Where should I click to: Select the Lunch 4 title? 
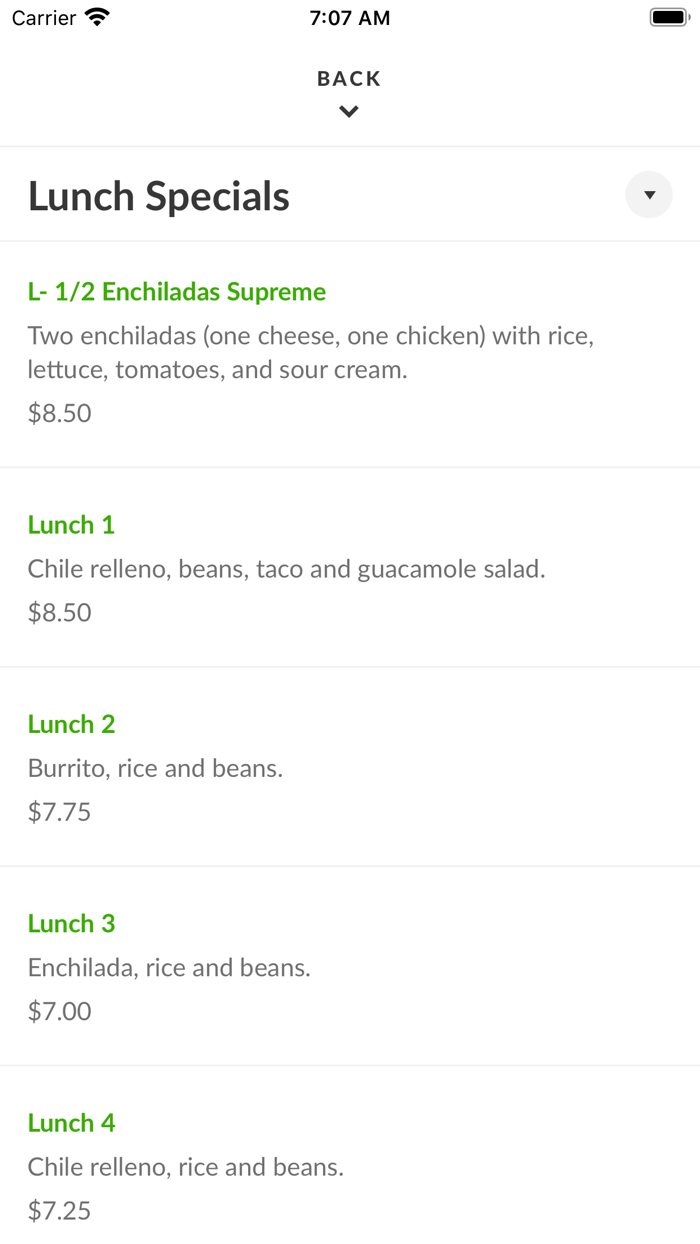click(x=71, y=1123)
